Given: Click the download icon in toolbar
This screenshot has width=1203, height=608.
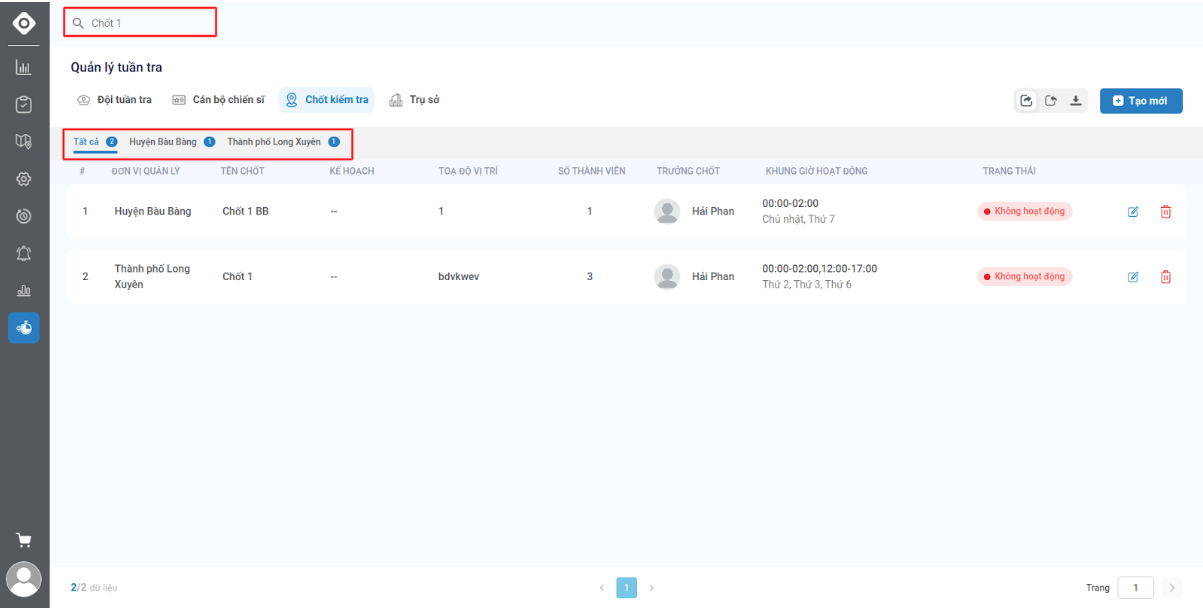Looking at the screenshot, I should tap(1076, 101).
